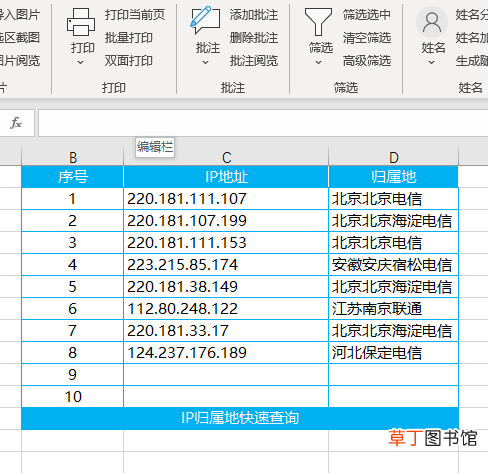This screenshot has width=488, height=473.
Task: Select empty IP address cell in row 9
Action: (x=226, y=375)
